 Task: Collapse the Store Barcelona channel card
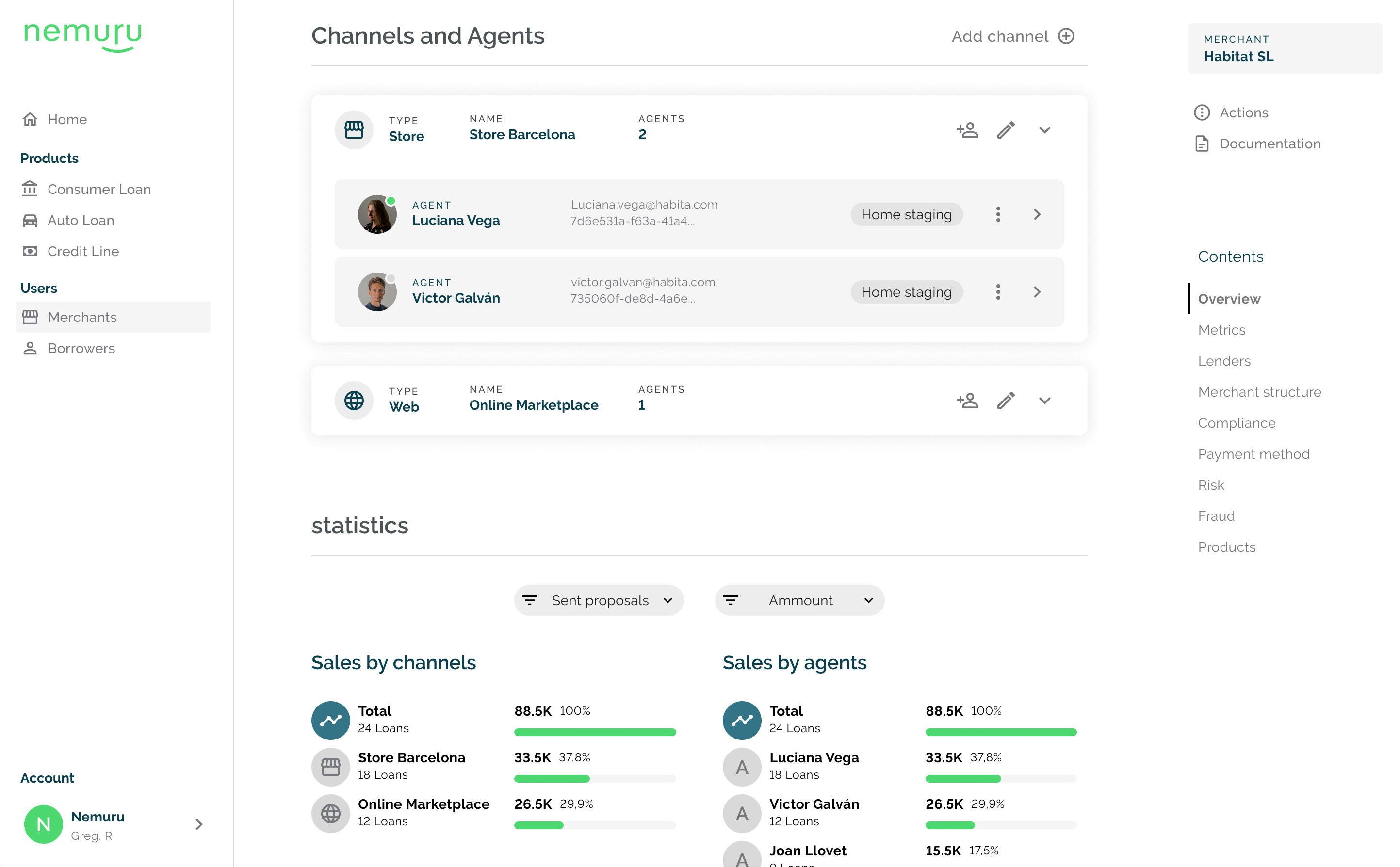coord(1044,130)
